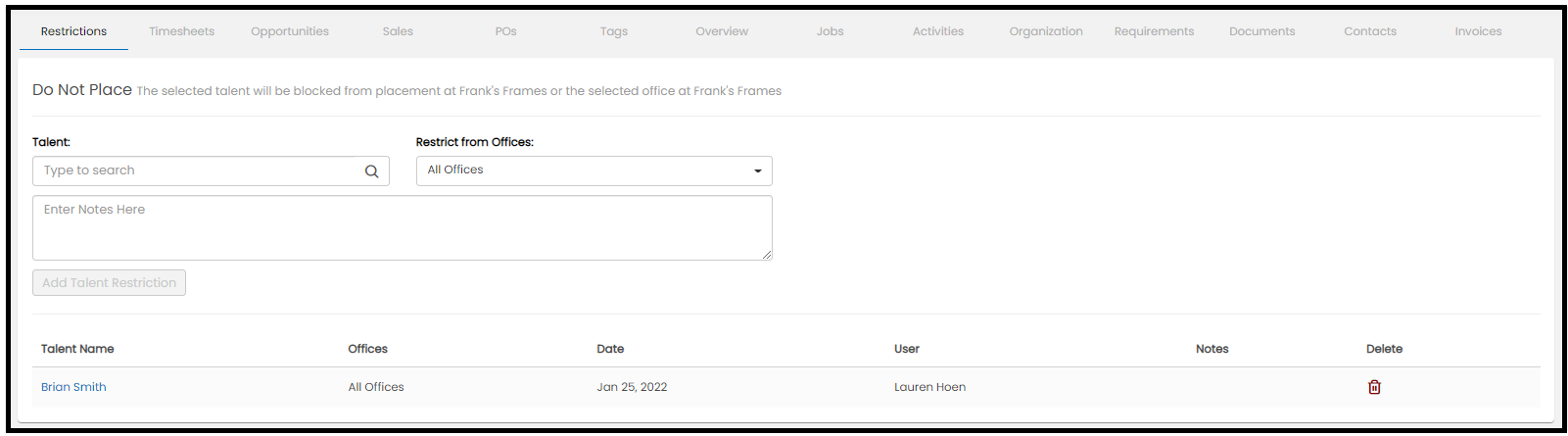The height and width of the screenshot is (436, 1568).
Task: Open the Tags tab
Action: pyautogui.click(x=614, y=31)
